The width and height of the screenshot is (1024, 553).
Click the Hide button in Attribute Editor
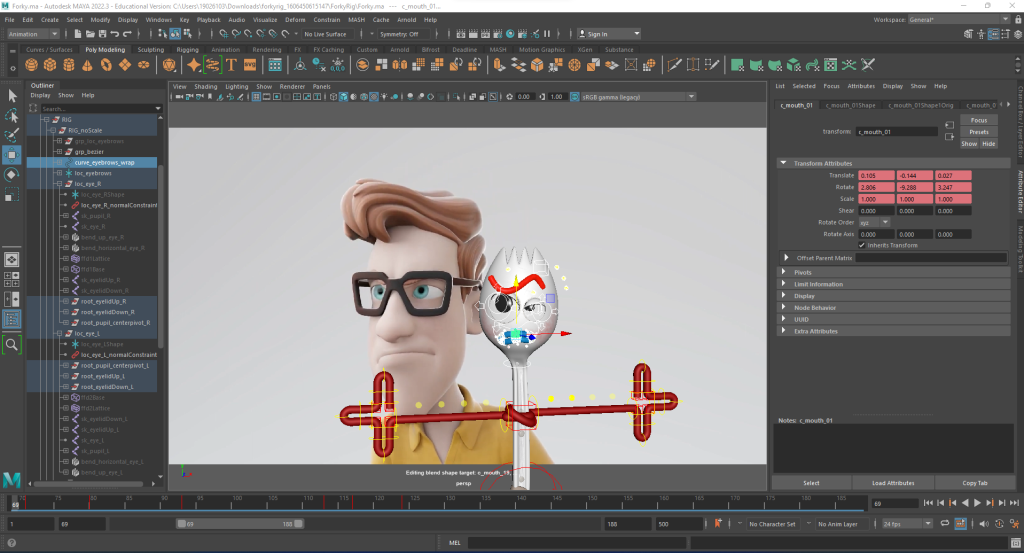pos(989,144)
